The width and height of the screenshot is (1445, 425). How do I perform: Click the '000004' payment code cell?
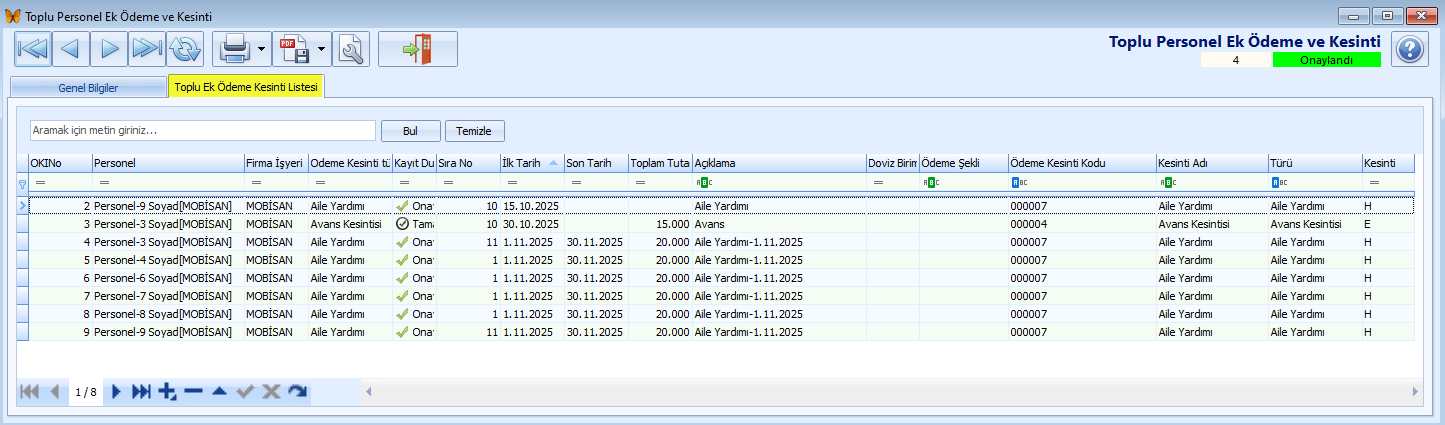click(x=1082, y=224)
